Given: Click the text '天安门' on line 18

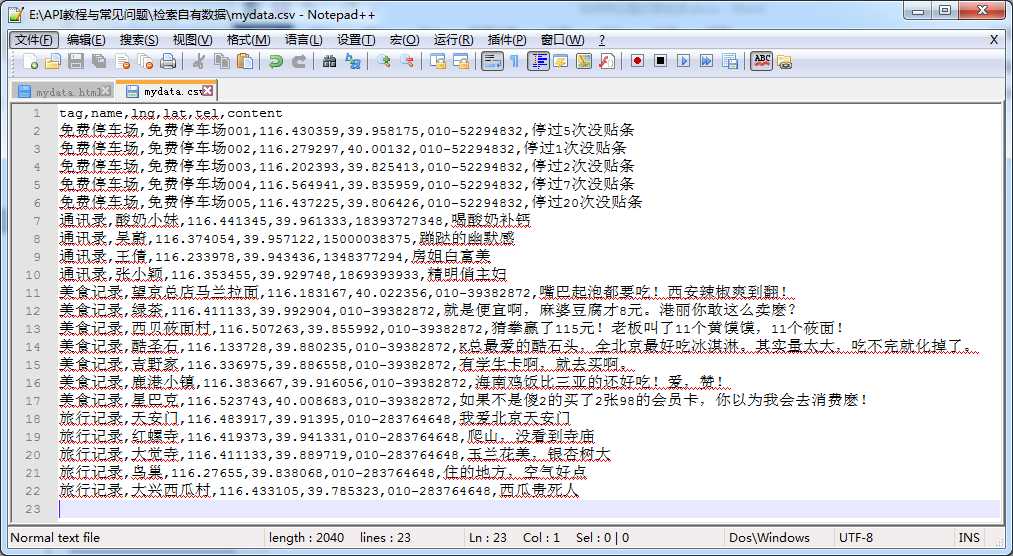Looking at the screenshot, I should pyautogui.click(x=154, y=418).
